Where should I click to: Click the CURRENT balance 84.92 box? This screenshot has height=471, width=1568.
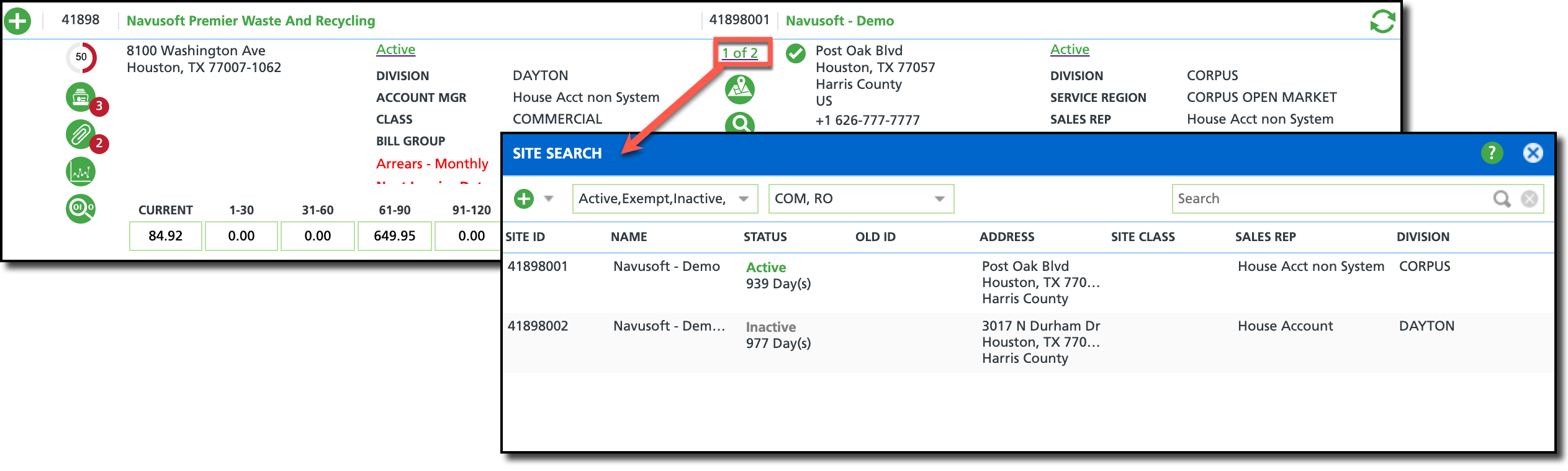pos(166,236)
